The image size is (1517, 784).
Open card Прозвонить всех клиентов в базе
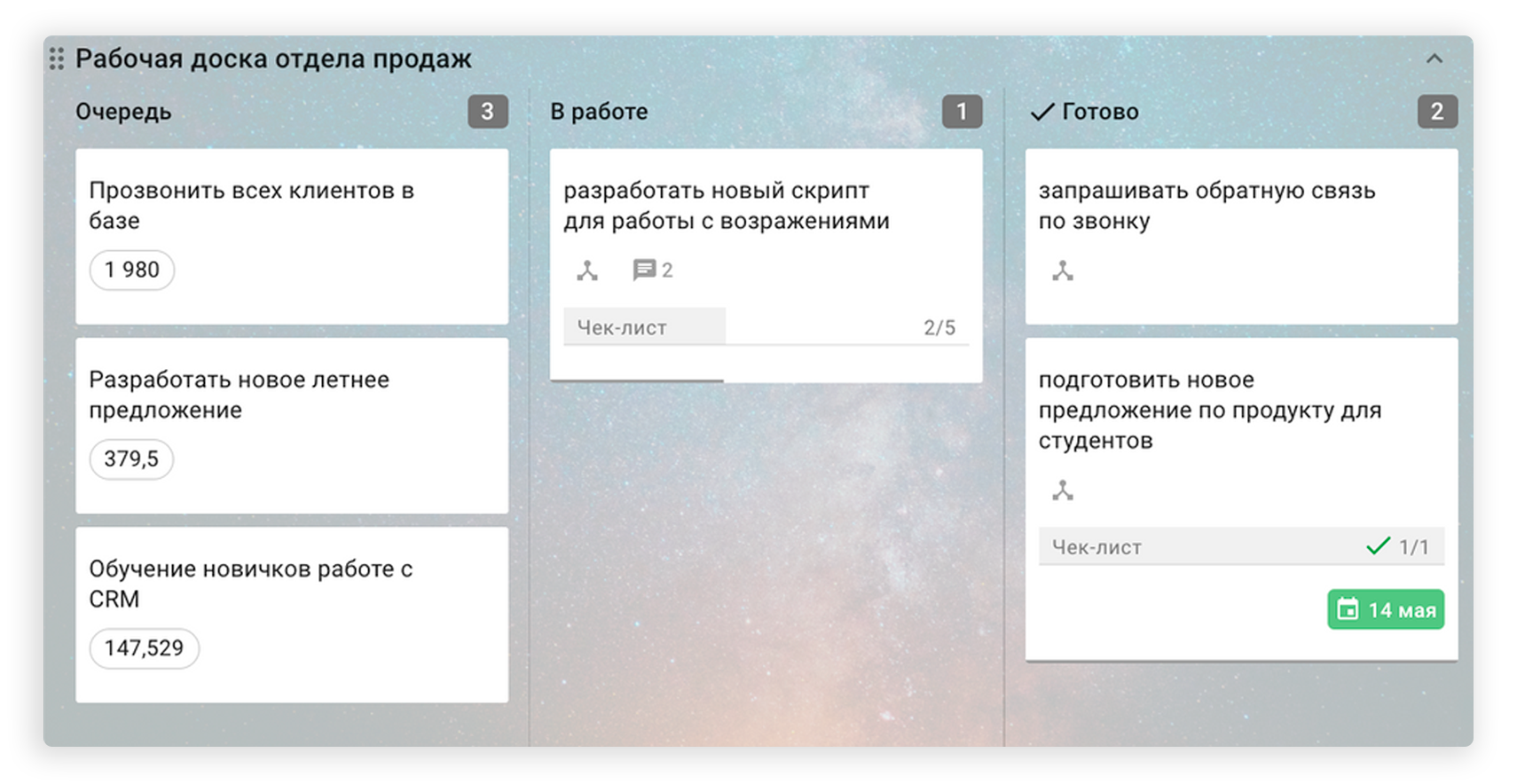pyautogui.click(x=292, y=236)
